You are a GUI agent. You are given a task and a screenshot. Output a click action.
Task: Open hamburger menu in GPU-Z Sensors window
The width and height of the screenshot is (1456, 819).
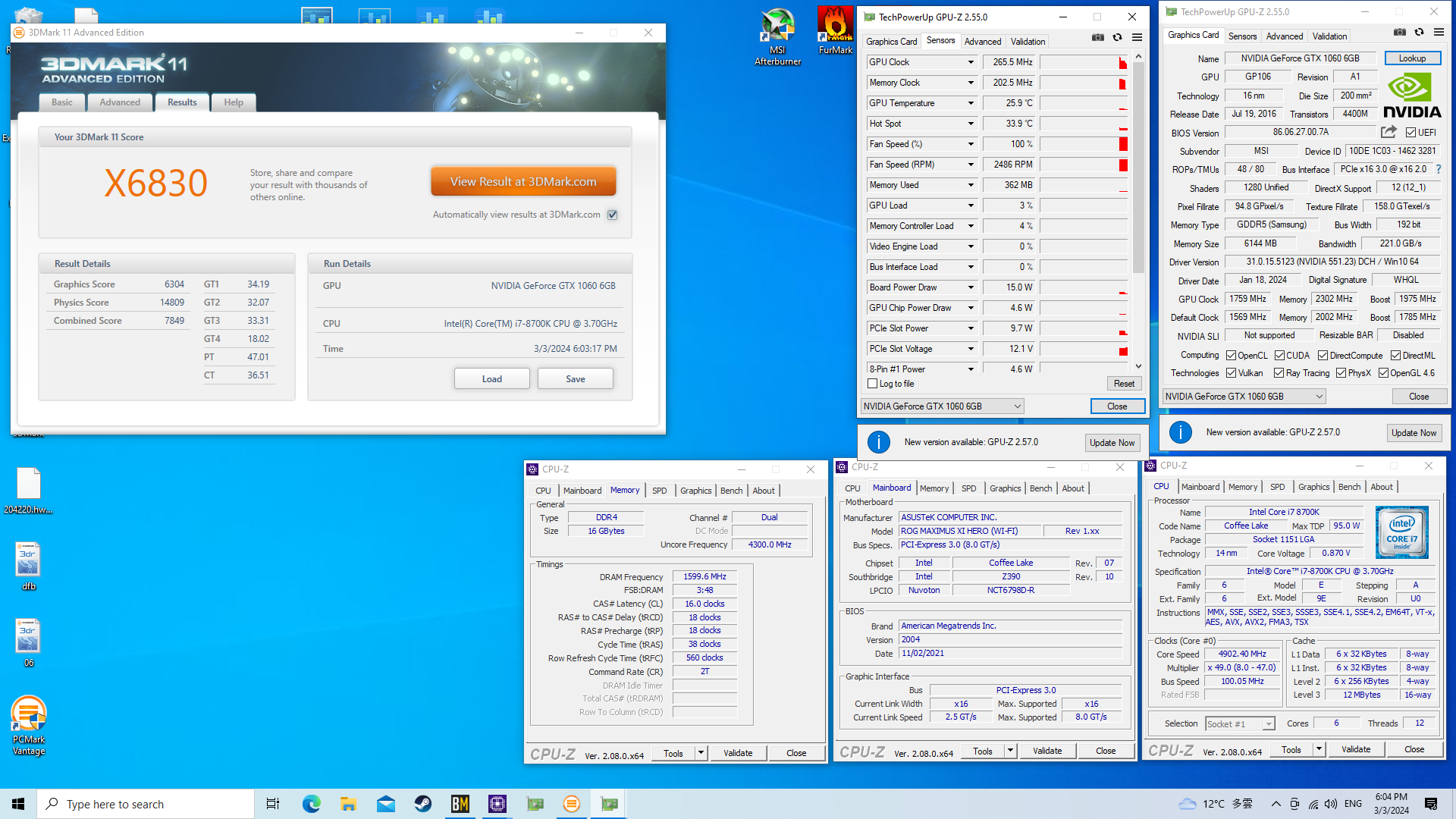coord(1137,37)
